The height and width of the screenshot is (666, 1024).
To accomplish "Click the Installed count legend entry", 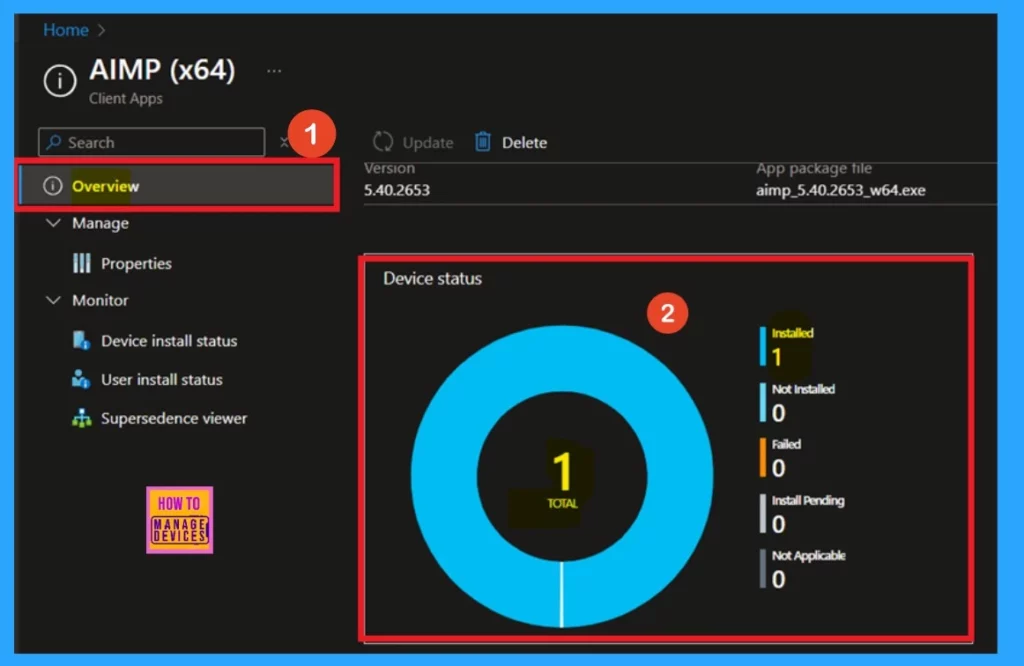I will [x=787, y=346].
